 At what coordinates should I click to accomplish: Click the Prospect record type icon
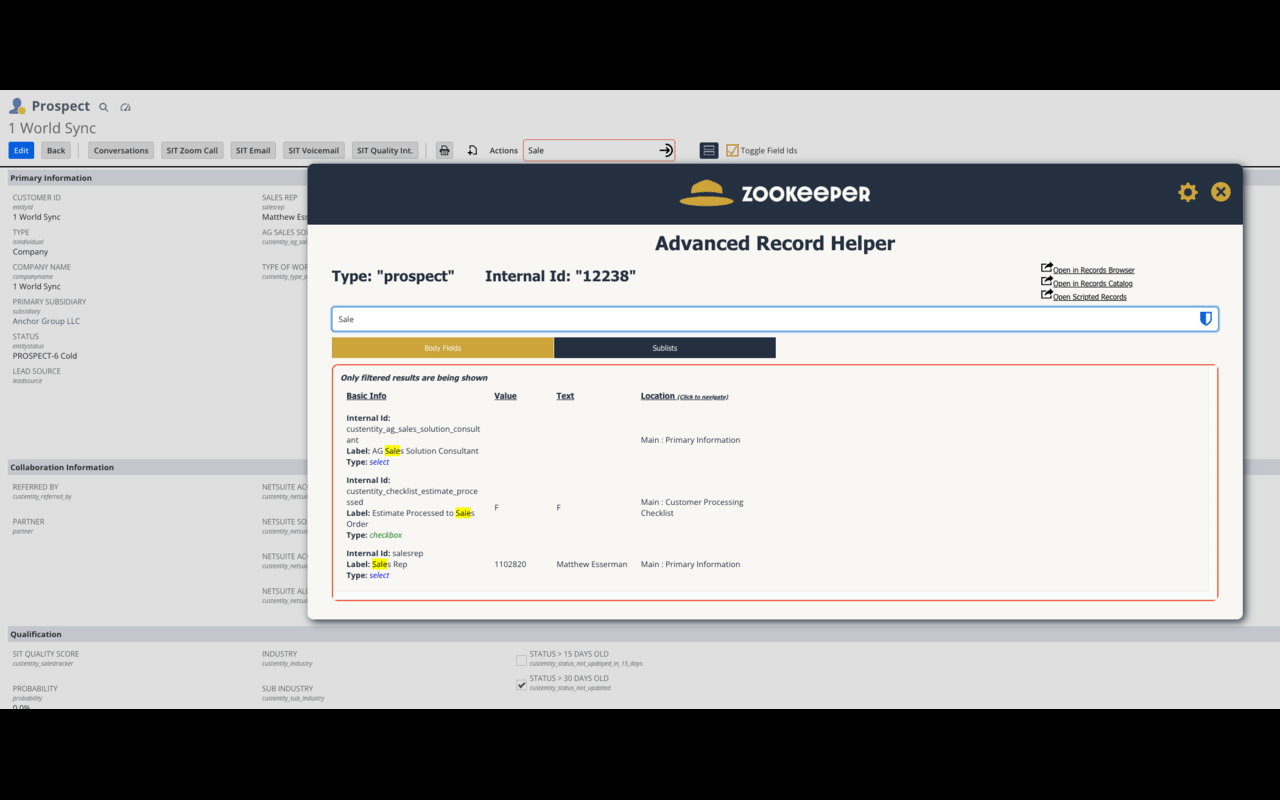(x=17, y=106)
